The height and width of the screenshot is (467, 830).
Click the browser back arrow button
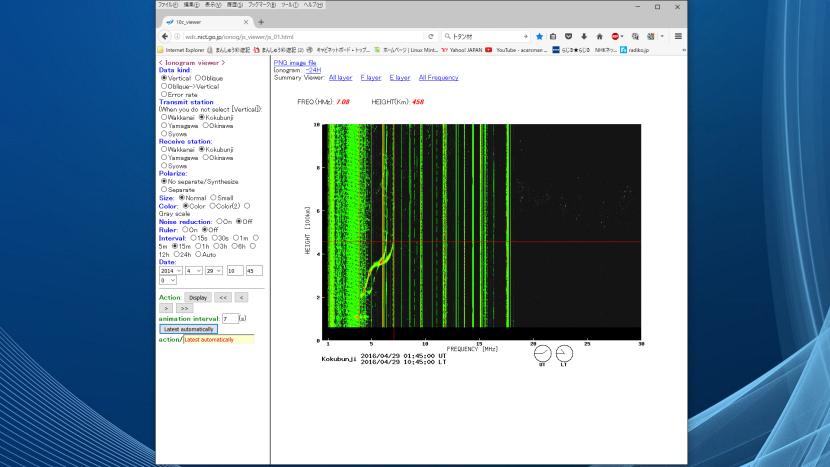coord(164,36)
